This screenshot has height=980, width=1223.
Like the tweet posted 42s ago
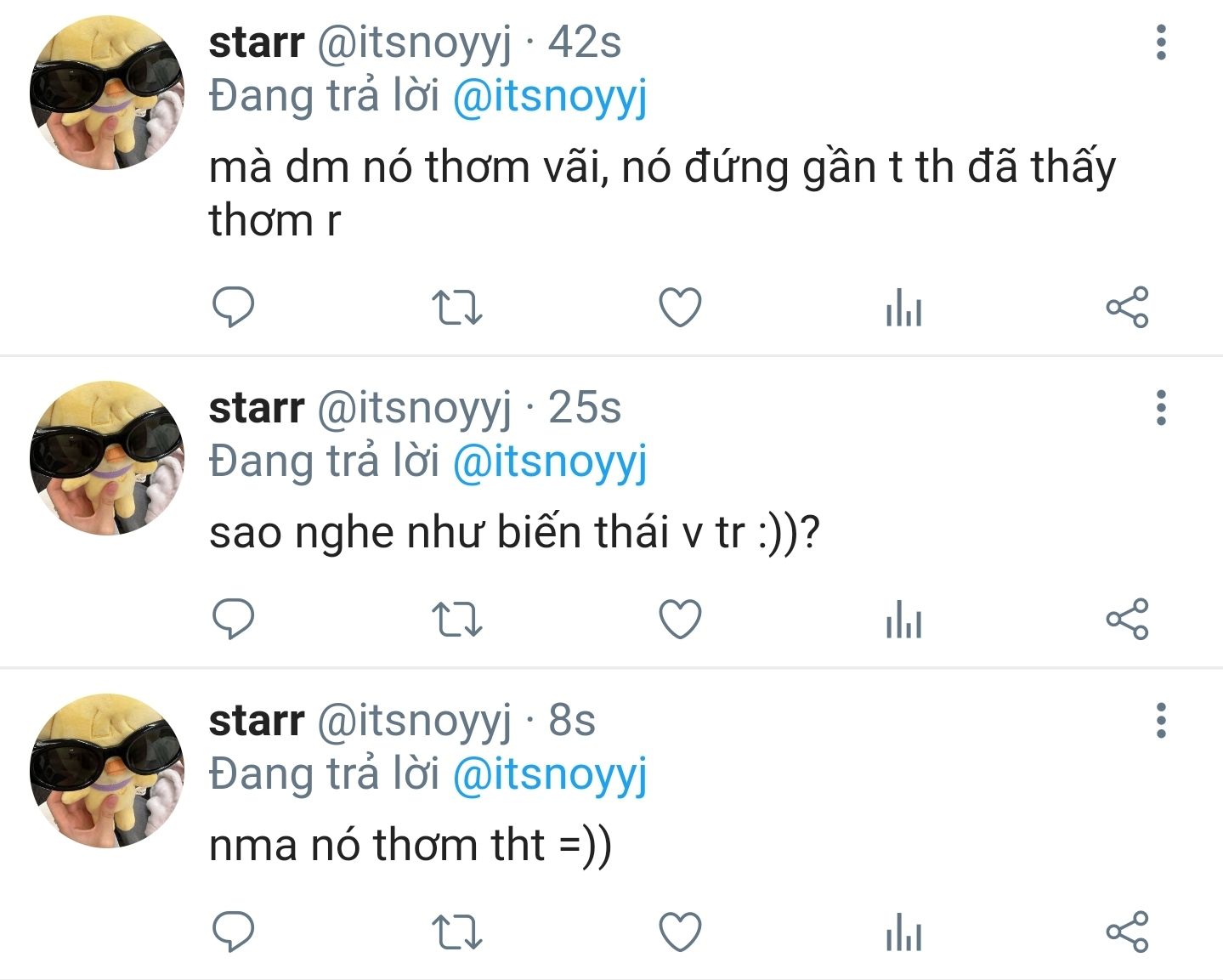(x=681, y=308)
